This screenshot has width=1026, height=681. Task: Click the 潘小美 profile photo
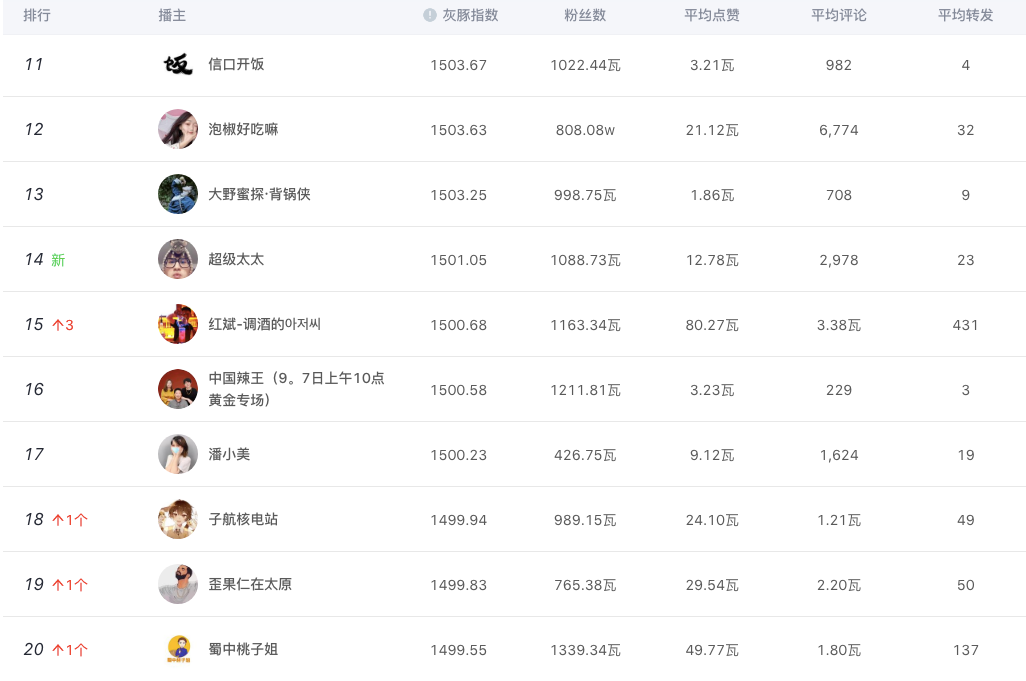pos(178,454)
